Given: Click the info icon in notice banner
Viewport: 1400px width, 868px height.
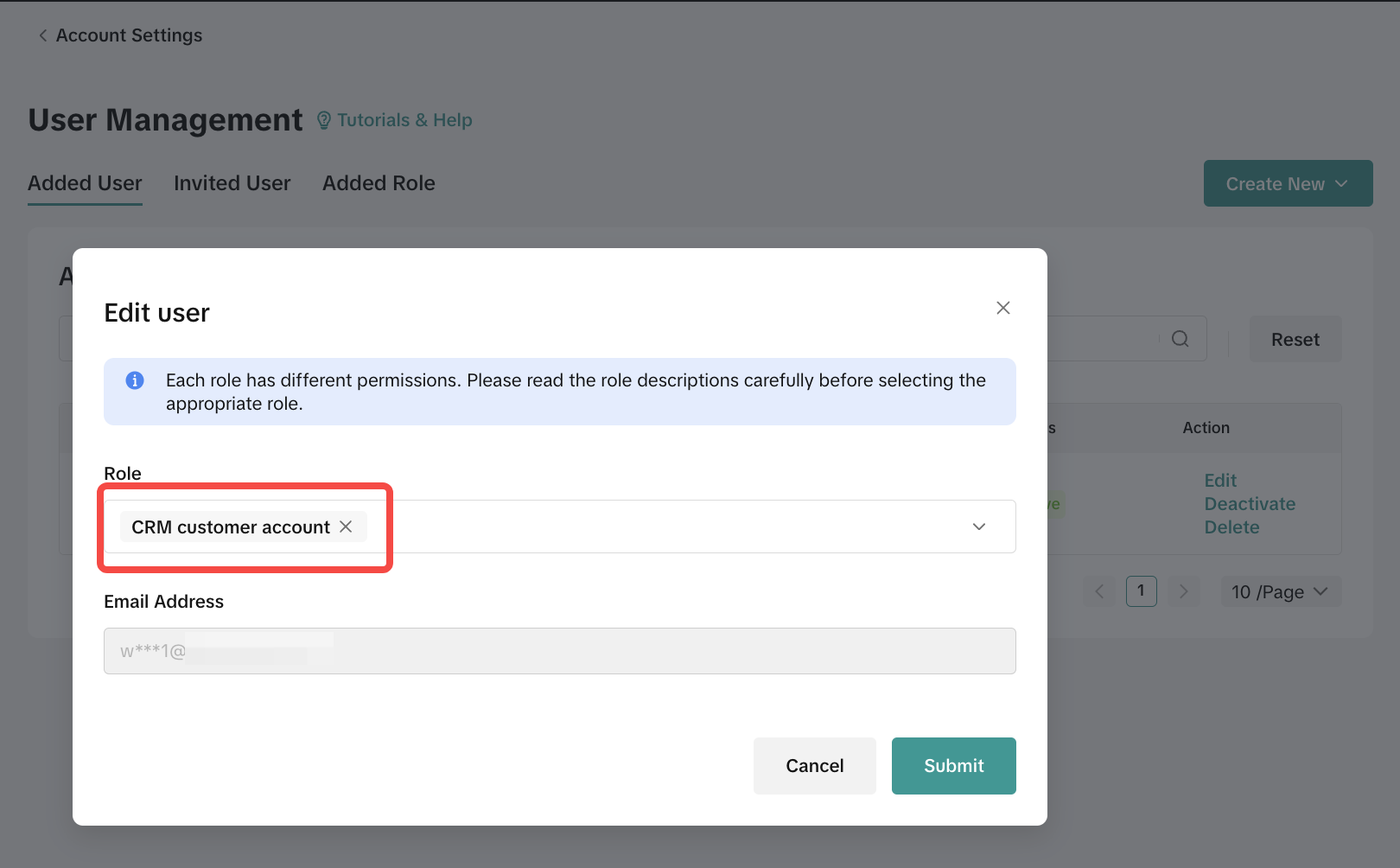Looking at the screenshot, I should pos(135,380).
